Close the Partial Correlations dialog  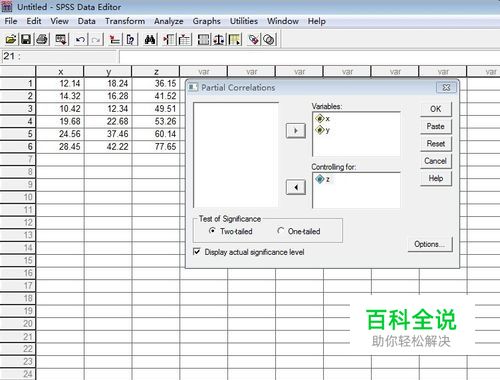pyautogui.click(x=446, y=88)
